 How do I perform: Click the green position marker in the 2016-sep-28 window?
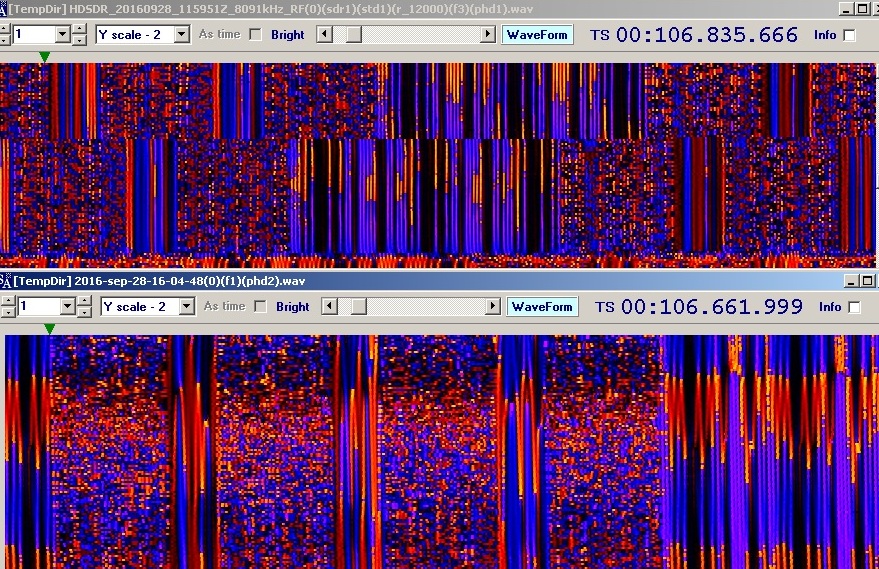pos(49,329)
